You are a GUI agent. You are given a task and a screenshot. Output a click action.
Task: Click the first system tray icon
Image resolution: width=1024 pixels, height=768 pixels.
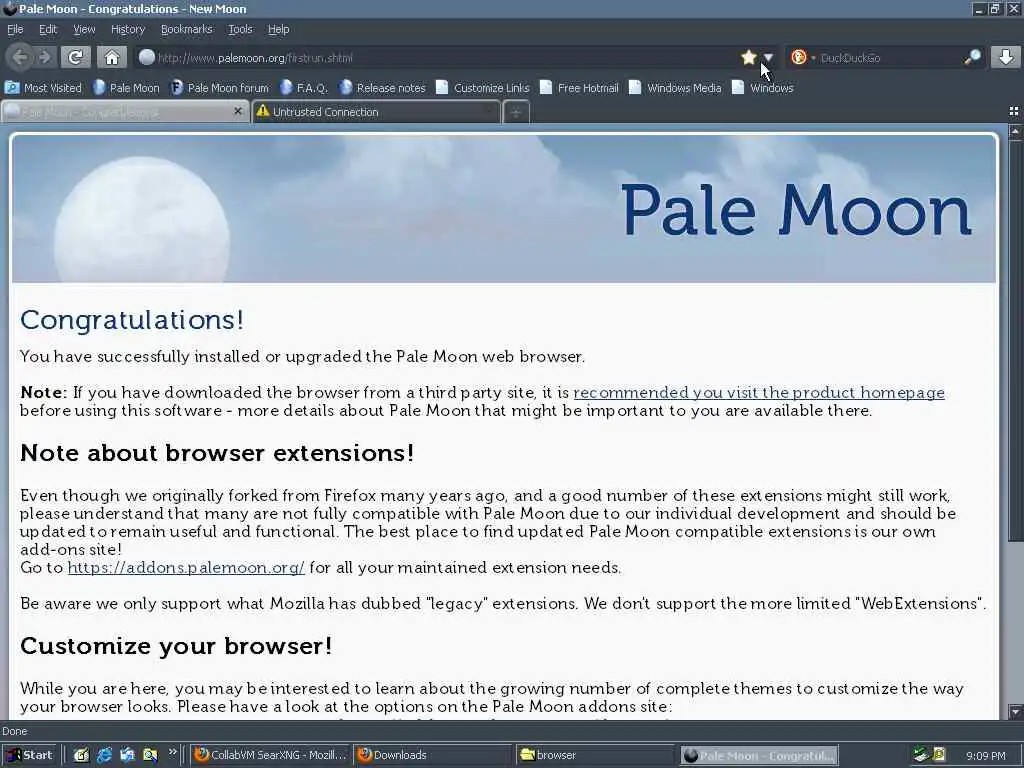click(x=921, y=755)
